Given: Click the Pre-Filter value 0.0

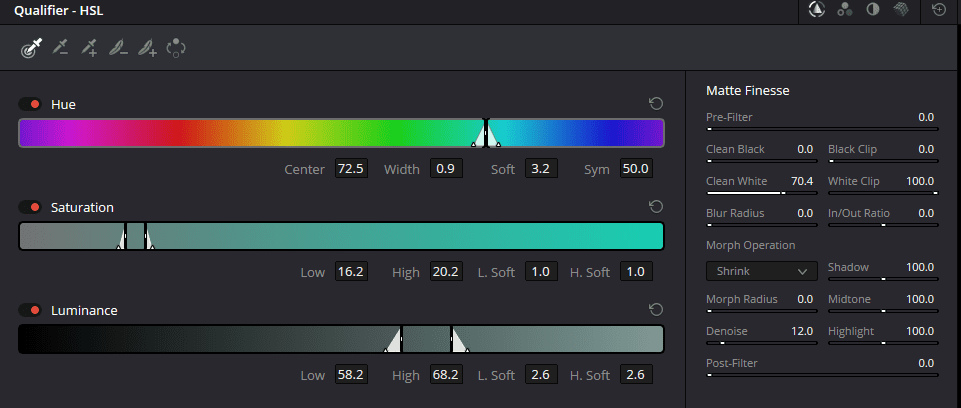Looking at the screenshot, I should pyautogui.click(x=926, y=117).
